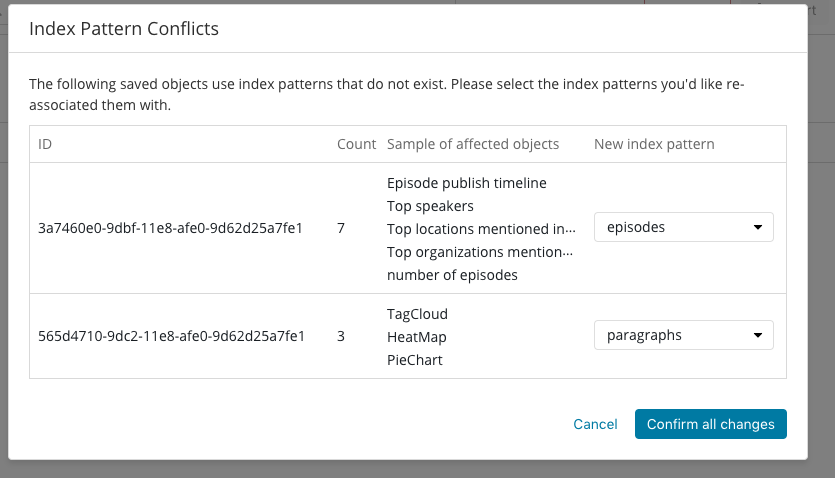Image resolution: width=835 pixels, height=478 pixels.
Task: Click the count value 7
Action: [341, 228]
